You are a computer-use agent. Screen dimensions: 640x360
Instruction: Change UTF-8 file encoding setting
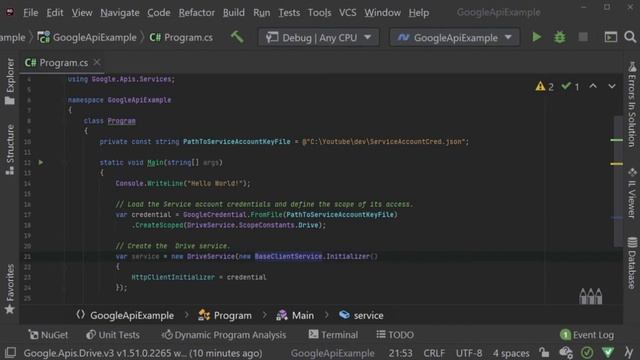tap(469, 353)
